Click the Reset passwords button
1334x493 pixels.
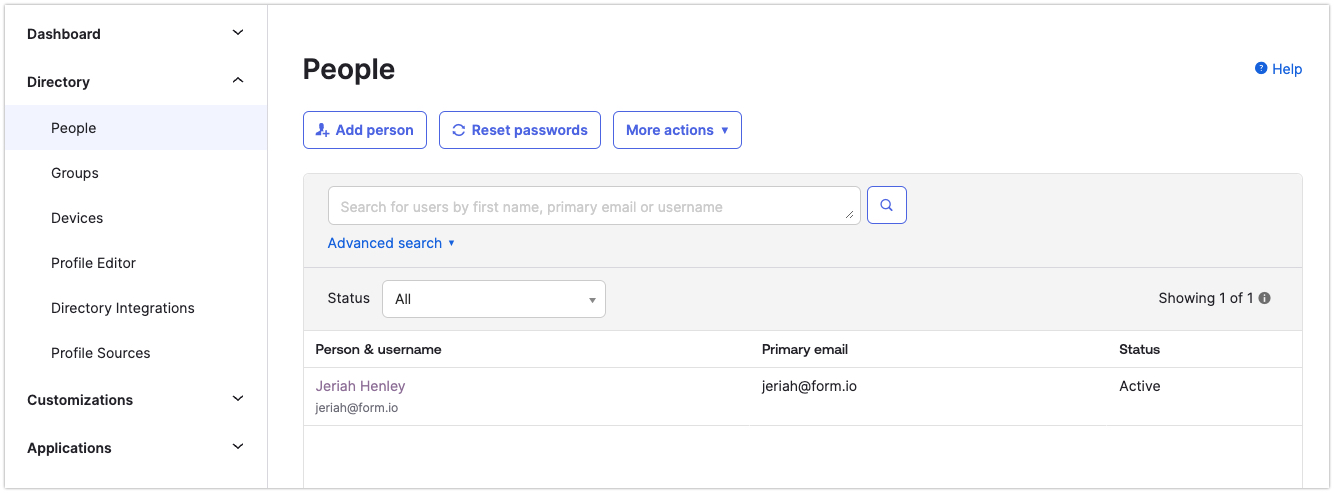pyautogui.click(x=520, y=130)
